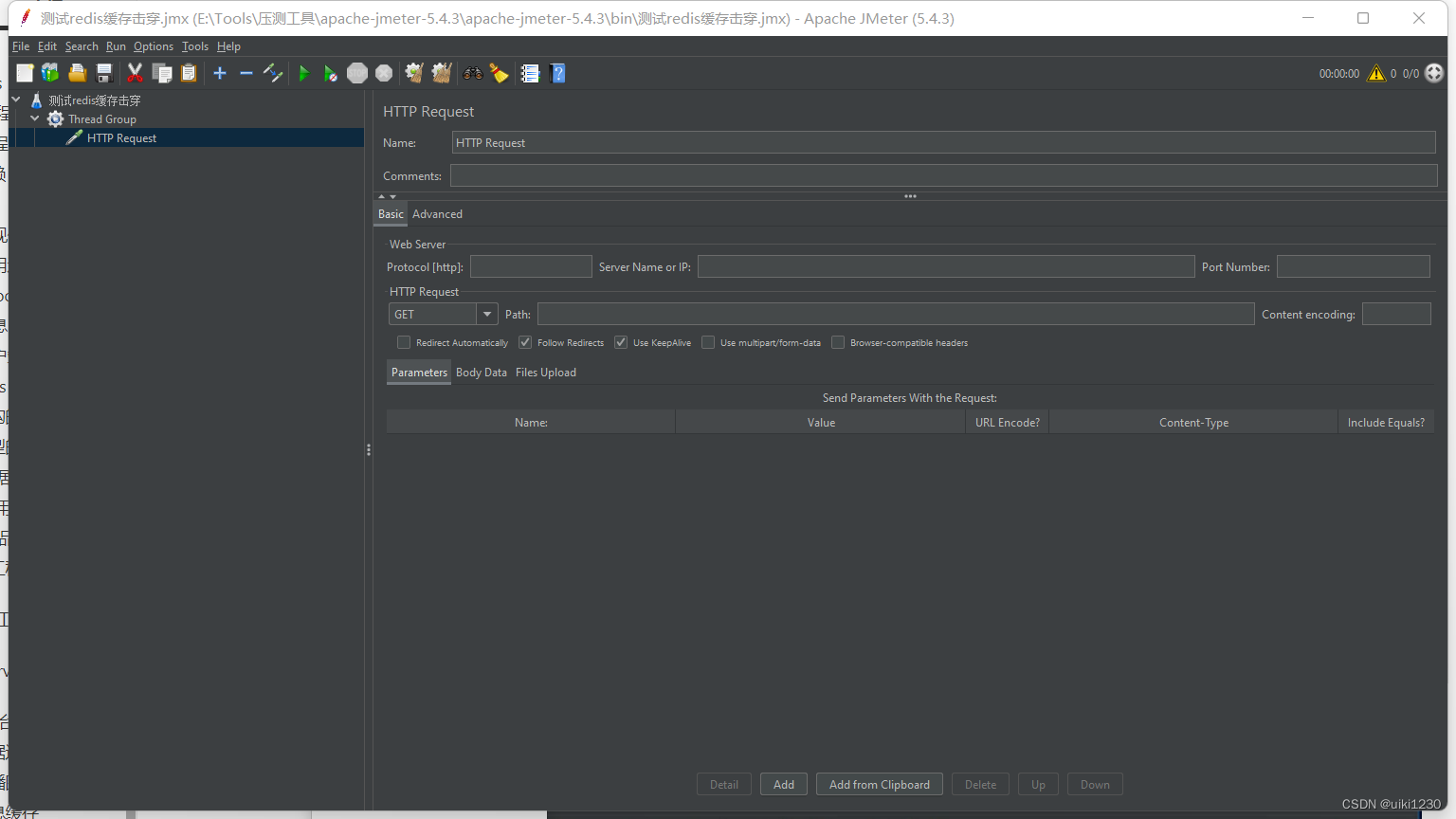This screenshot has width=1456, height=819.
Task: Switch to the Files Upload tab
Action: pyautogui.click(x=546, y=373)
